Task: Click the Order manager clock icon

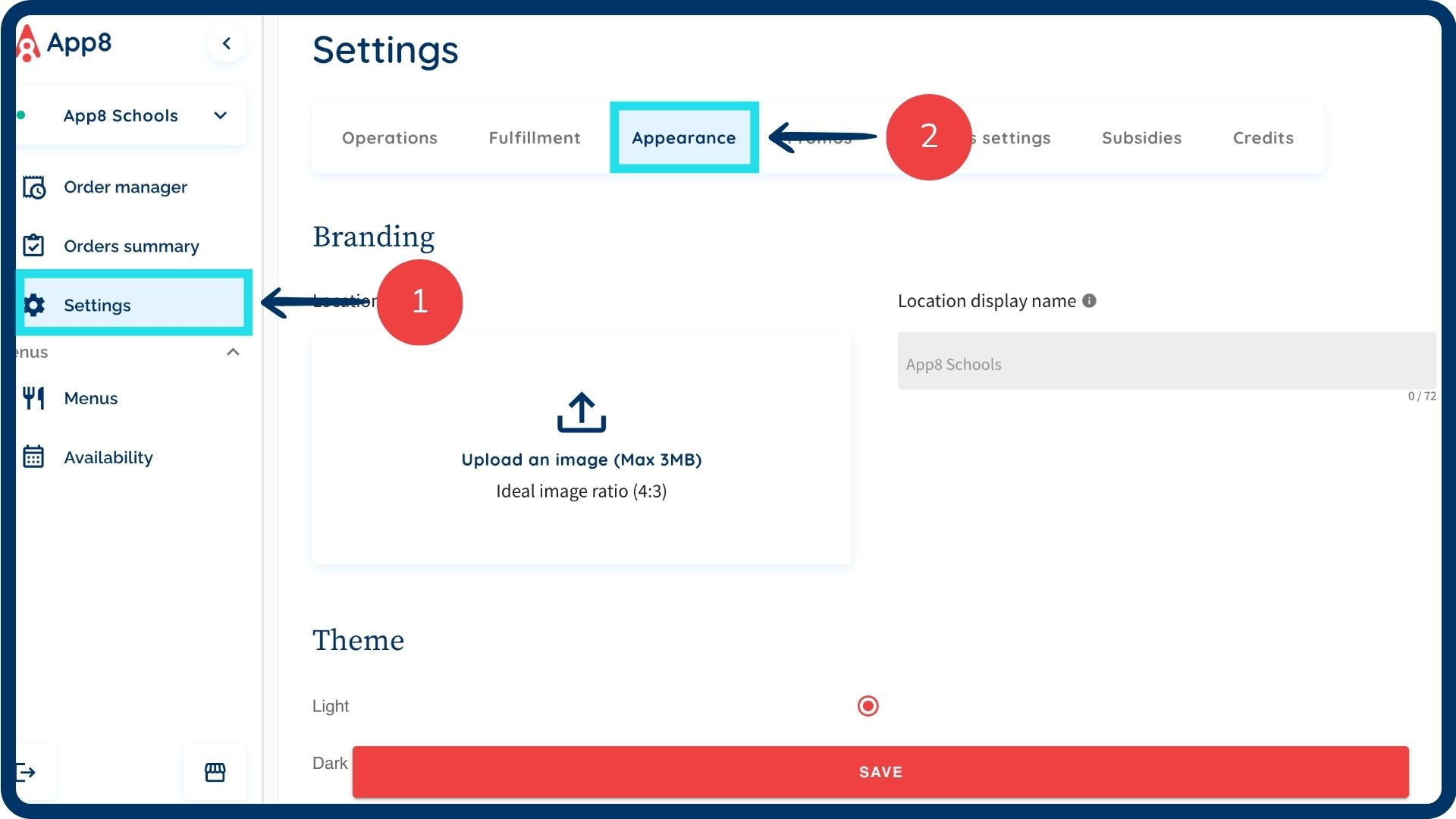Action: coord(34,187)
